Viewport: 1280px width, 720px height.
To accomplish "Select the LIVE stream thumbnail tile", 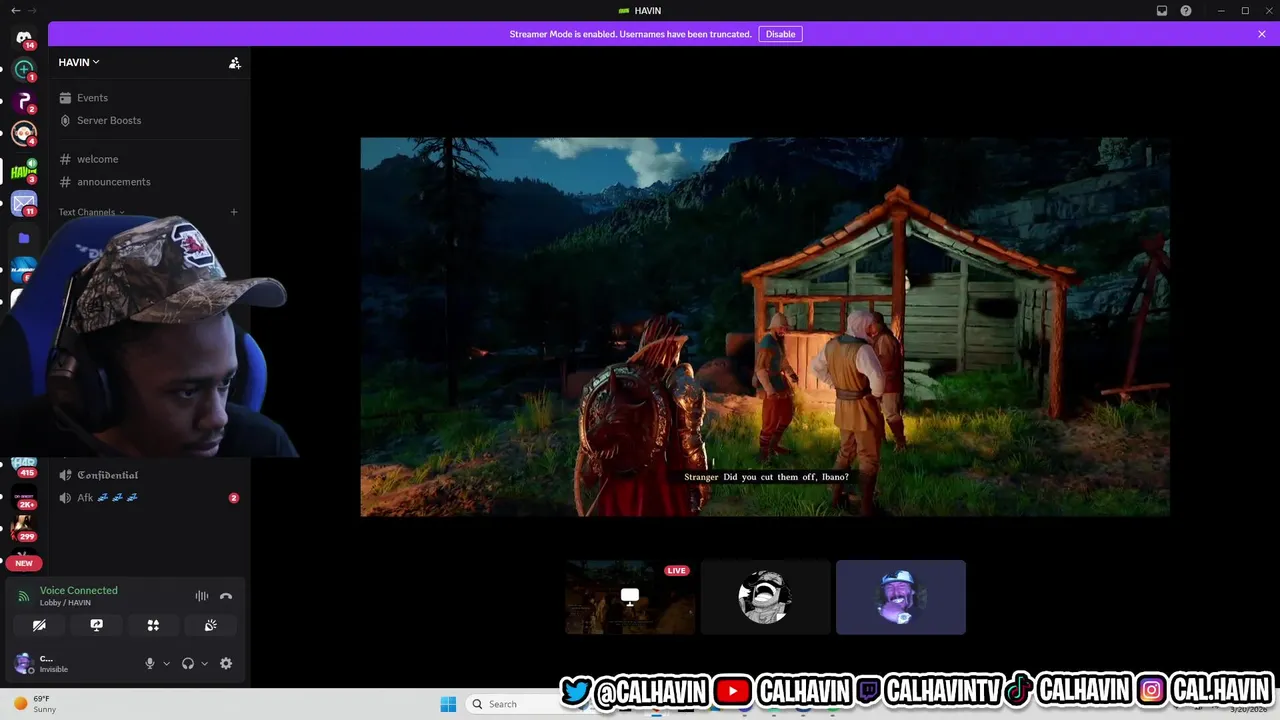I will [x=630, y=597].
